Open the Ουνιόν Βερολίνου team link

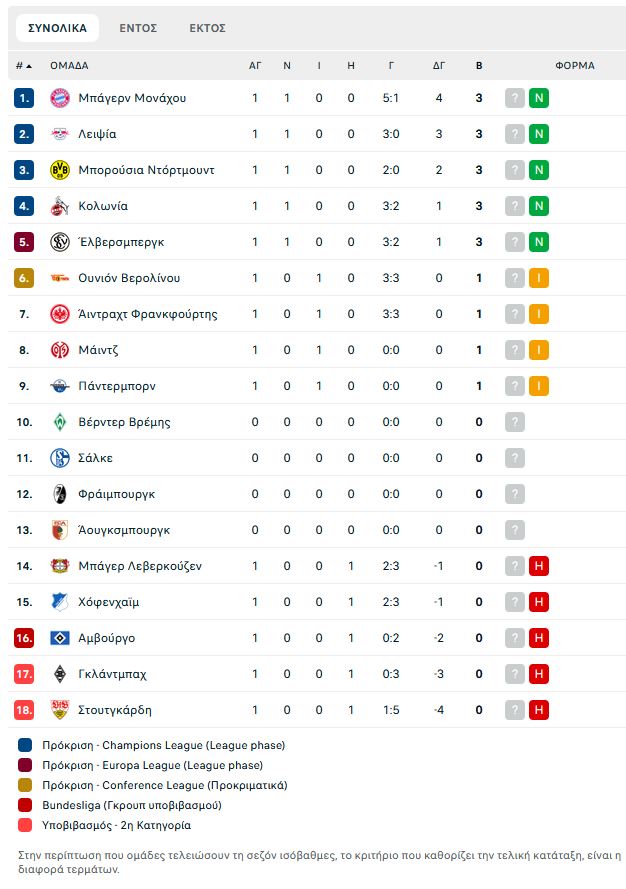(x=129, y=278)
